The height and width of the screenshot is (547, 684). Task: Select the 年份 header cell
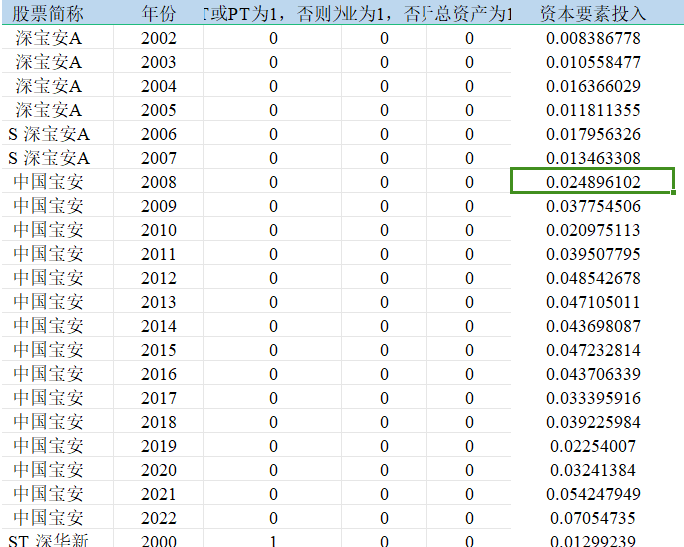pos(158,14)
